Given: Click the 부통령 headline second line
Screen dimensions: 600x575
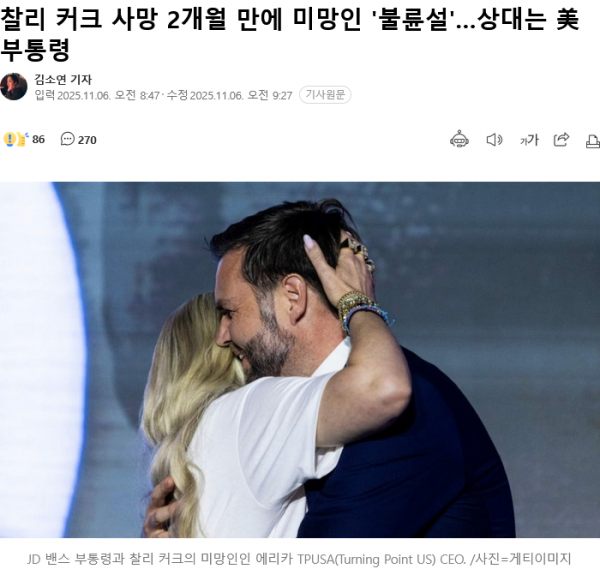Looking at the screenshot, I should pos(35,50).
